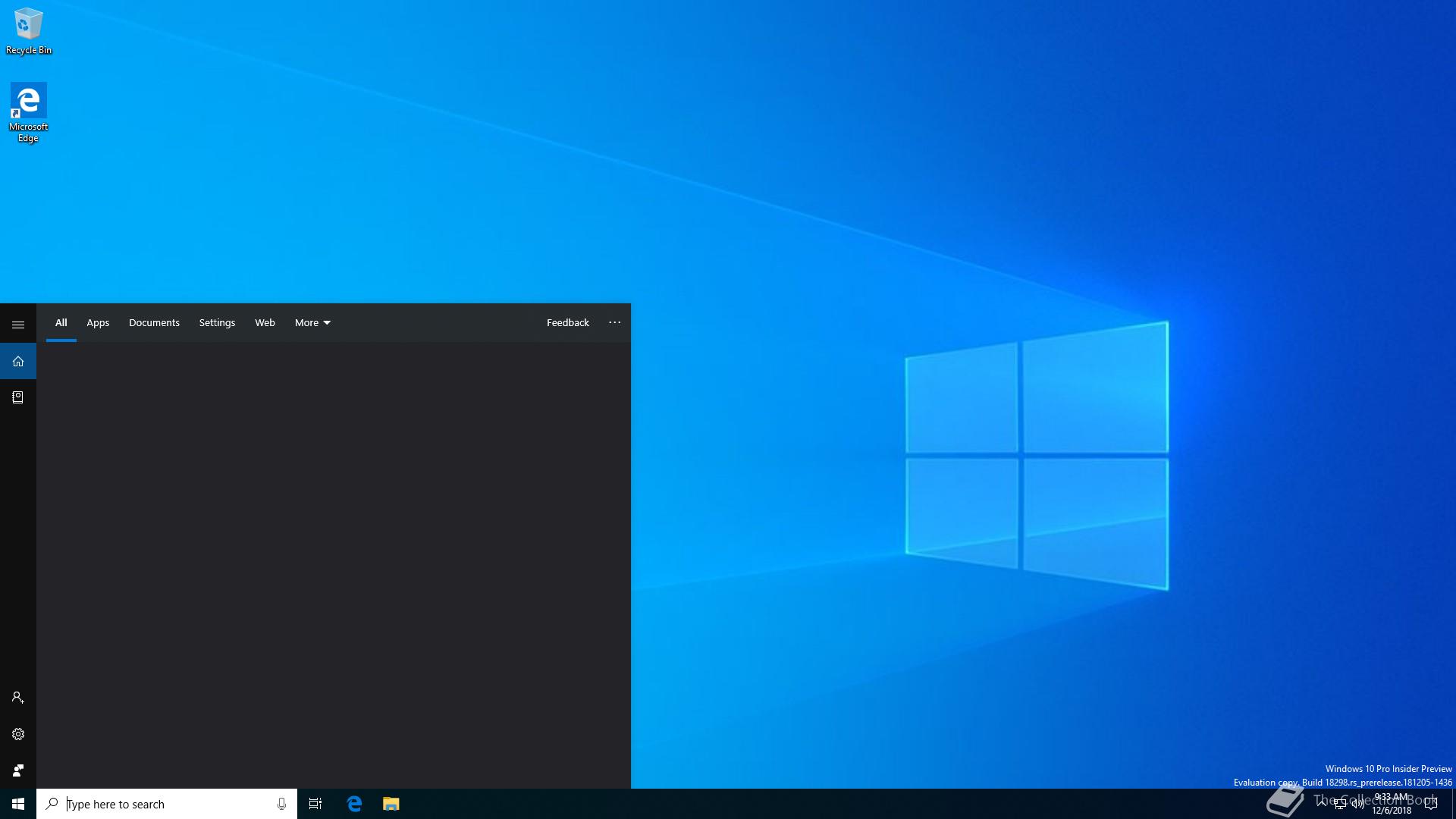Click the magnifier icon in search box

(x=52, y=804)
